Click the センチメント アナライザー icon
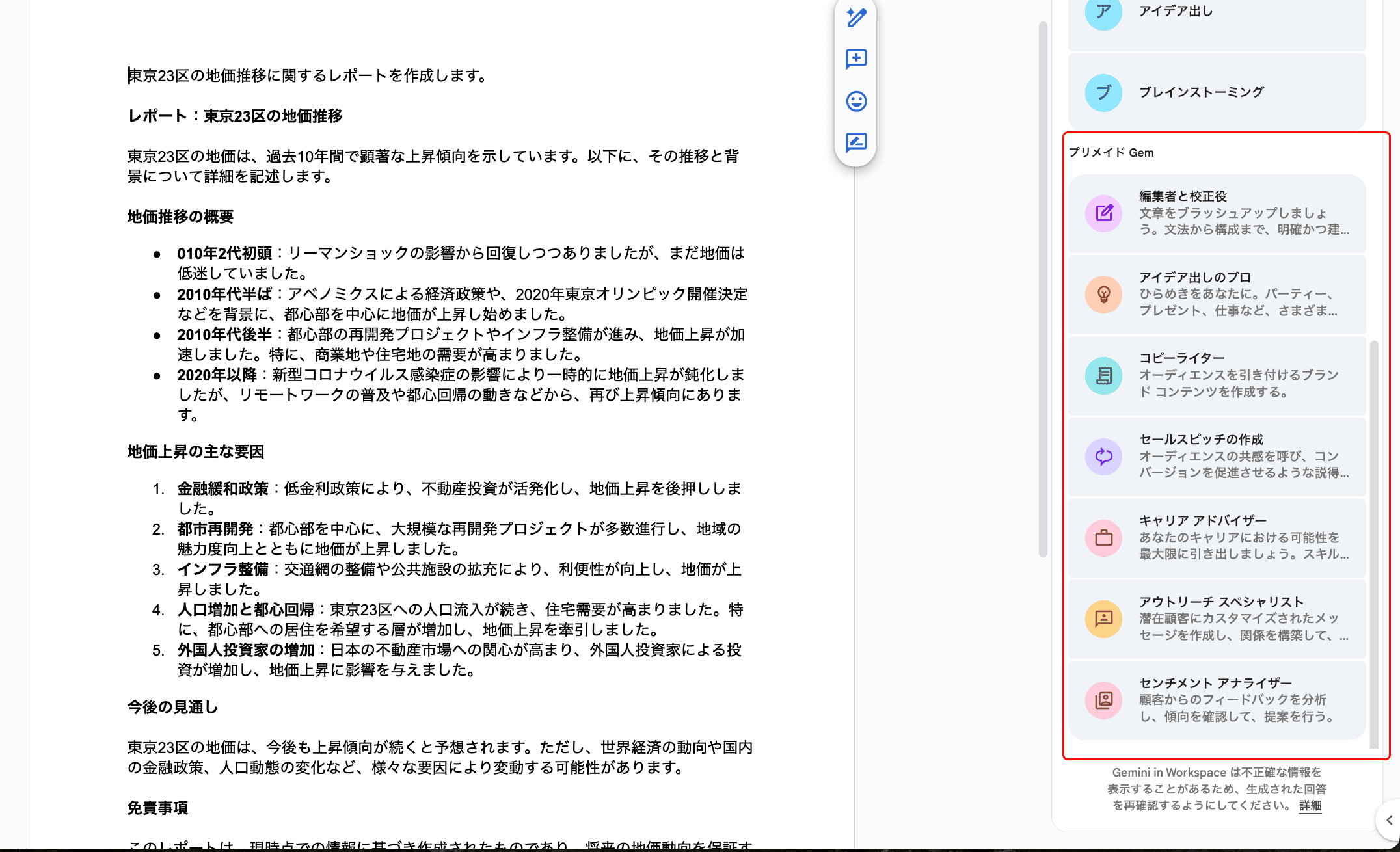 tap(1104, 700)
